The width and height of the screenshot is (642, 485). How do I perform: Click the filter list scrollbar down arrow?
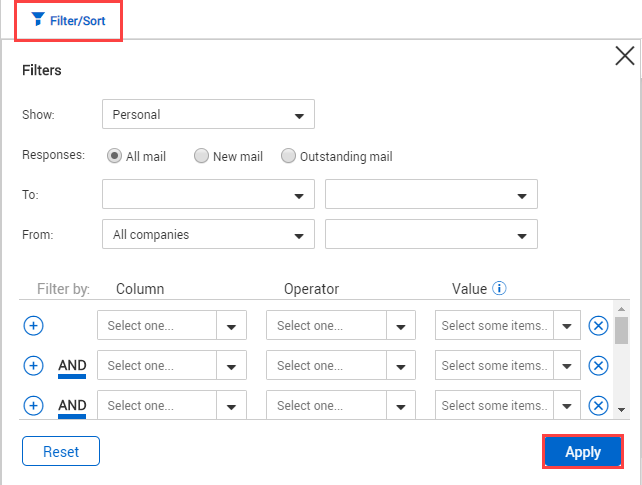621,409
